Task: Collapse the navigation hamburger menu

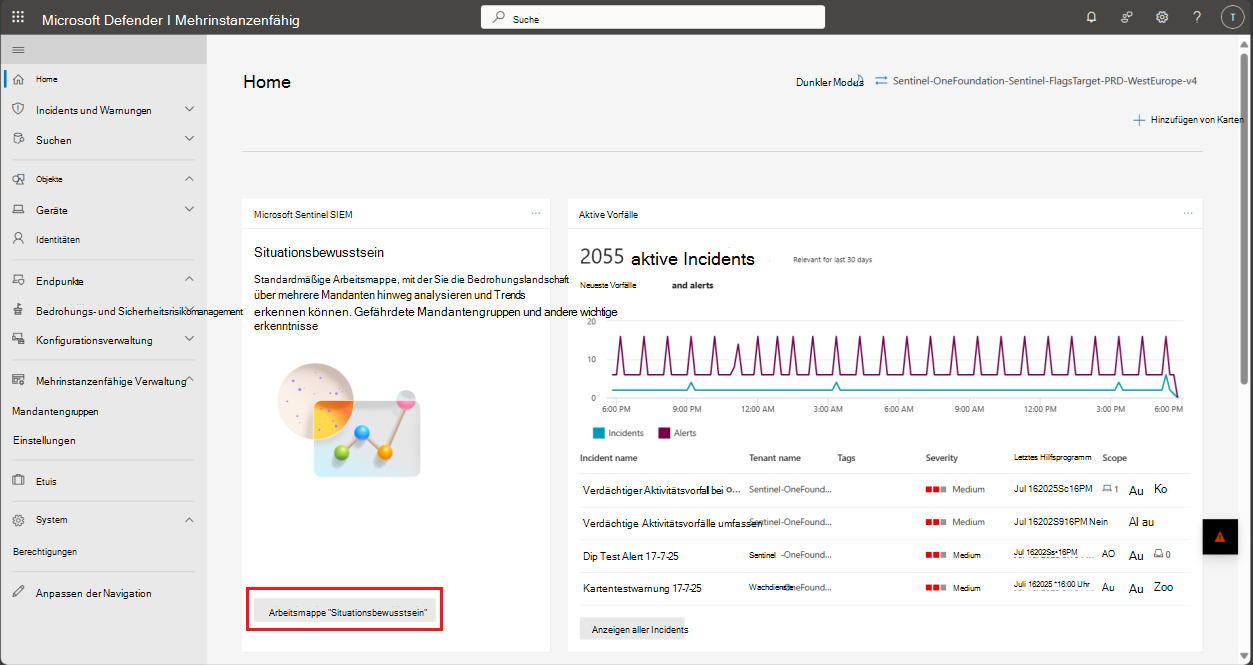Action: (x=18, y=49)
